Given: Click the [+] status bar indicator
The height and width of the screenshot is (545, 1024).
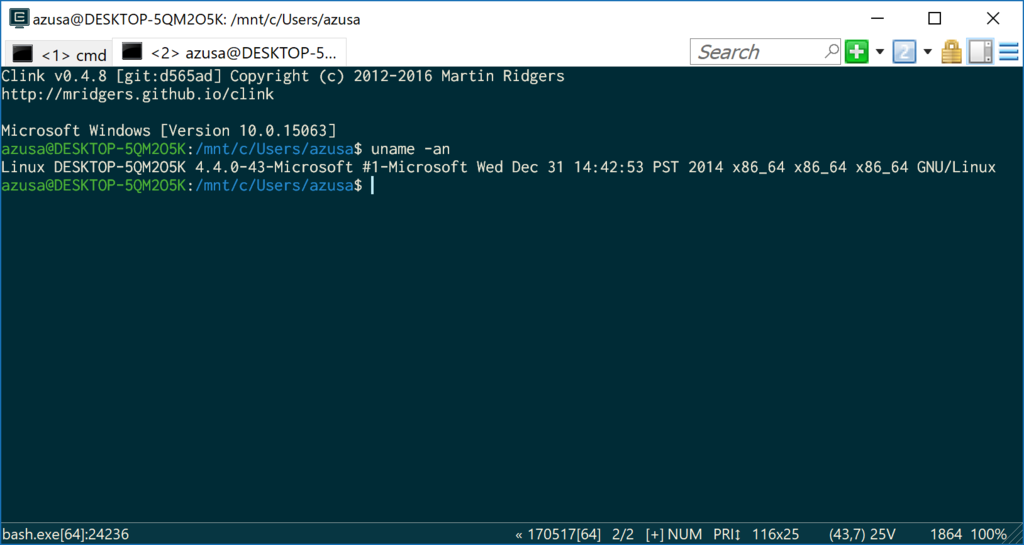Looking at the screenshot, I should pyautogui.click(x=654, y=535).
